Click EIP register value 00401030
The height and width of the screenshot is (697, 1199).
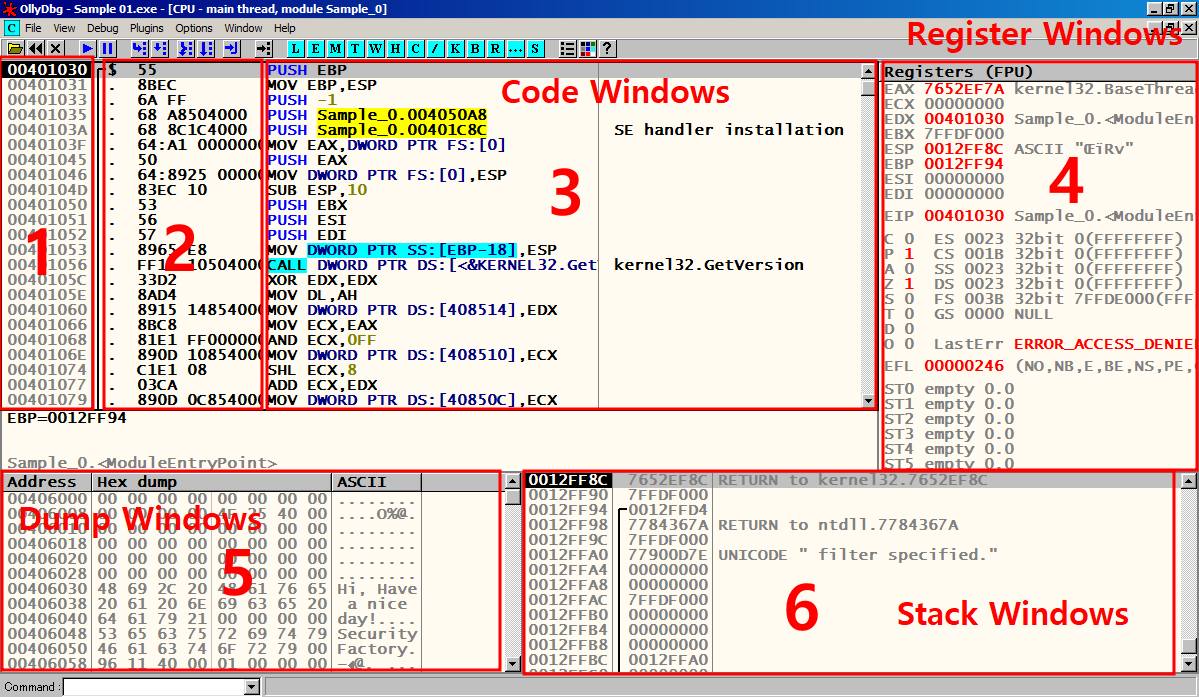point(963,216)
